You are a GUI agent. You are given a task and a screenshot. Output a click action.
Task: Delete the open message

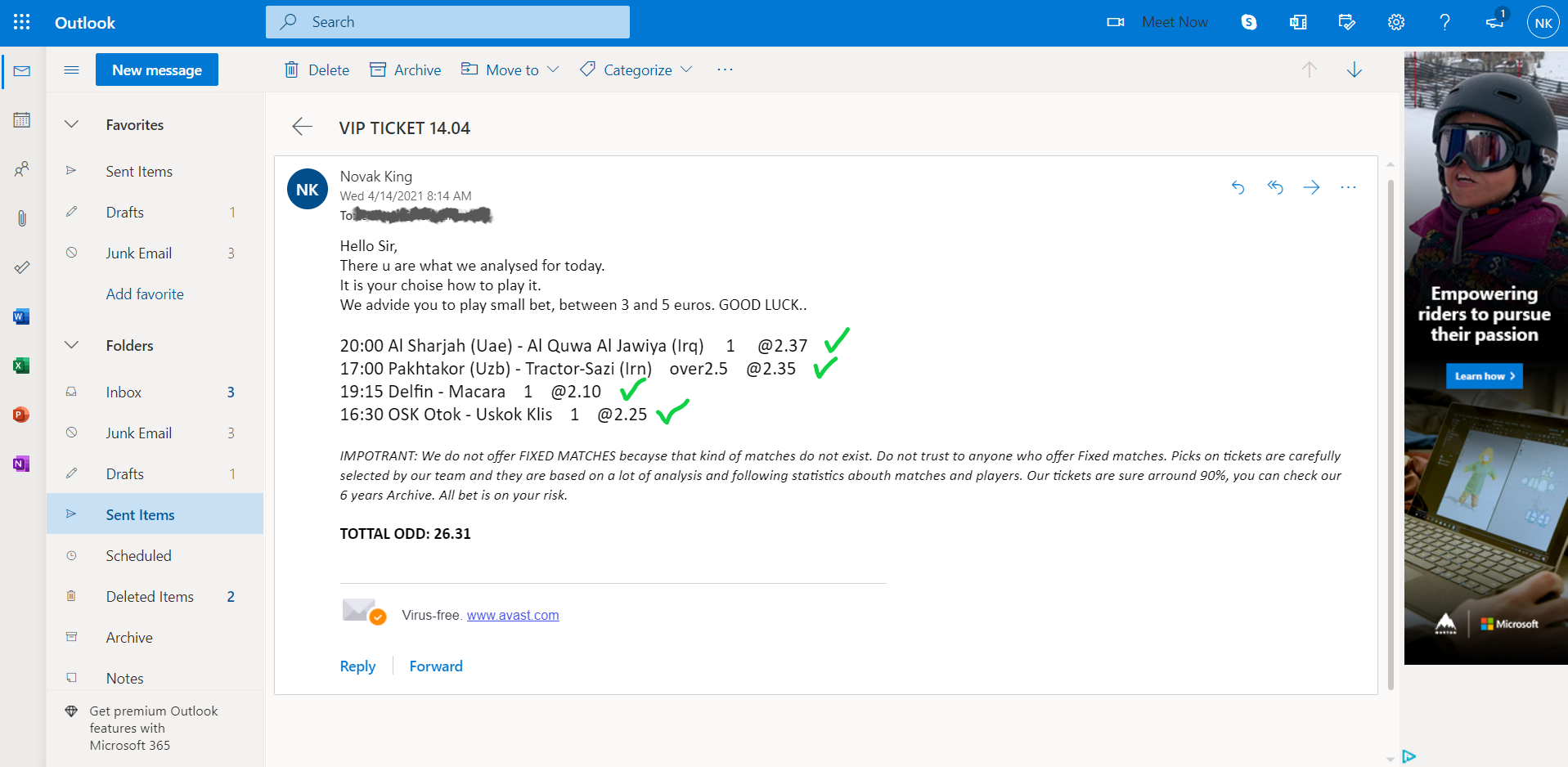317,70
